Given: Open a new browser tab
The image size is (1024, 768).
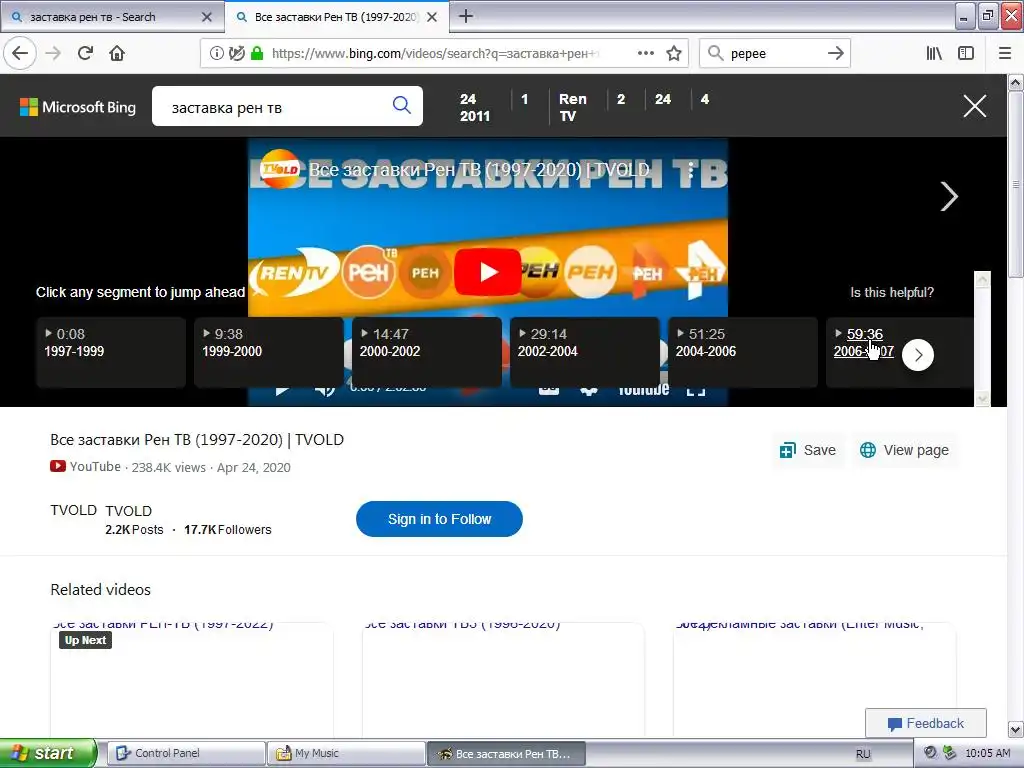Looking at the screenshot, I should click(x=466, y=16).
